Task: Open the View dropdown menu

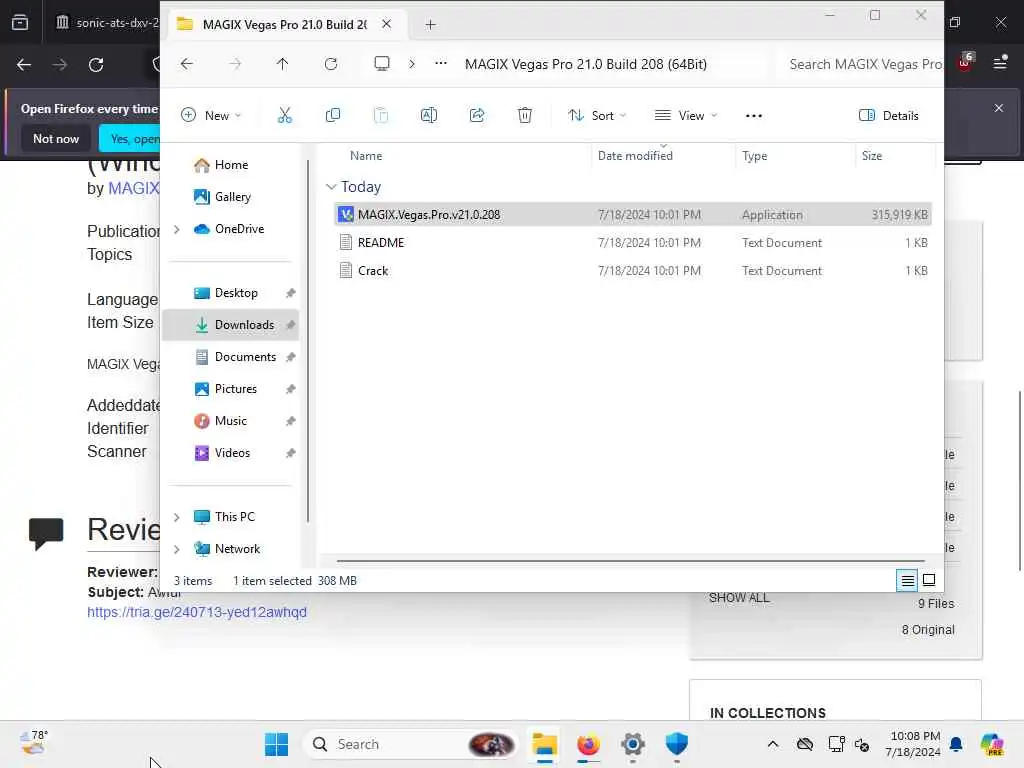Action: (686, 116)
